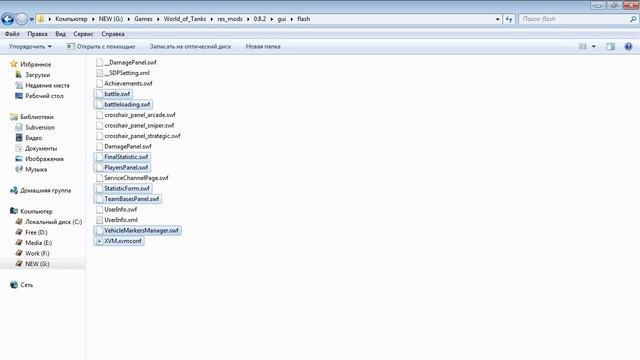This screenshot has height=360, width=640.
Task: Open the recent locations dropdown arrow
Action: point(31,19)
